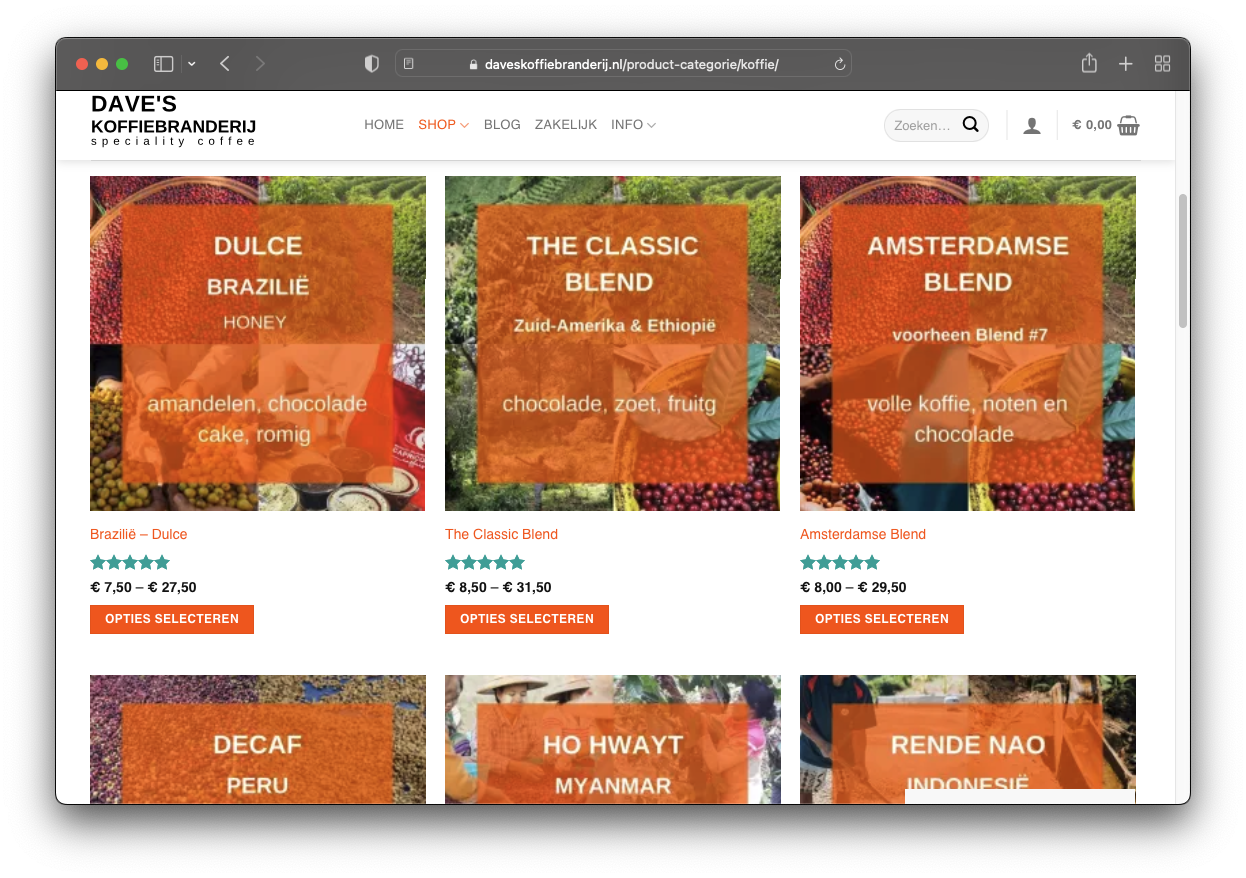Open the privacy shield report

(x=372, y=64)
